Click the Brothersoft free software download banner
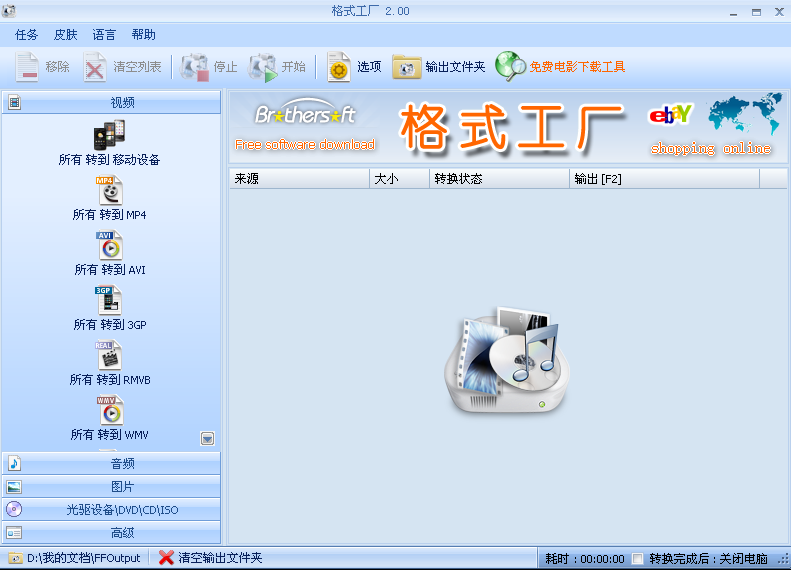Image resolution: width=791 pixels, height=570 pixels. [x=305, y=125]
